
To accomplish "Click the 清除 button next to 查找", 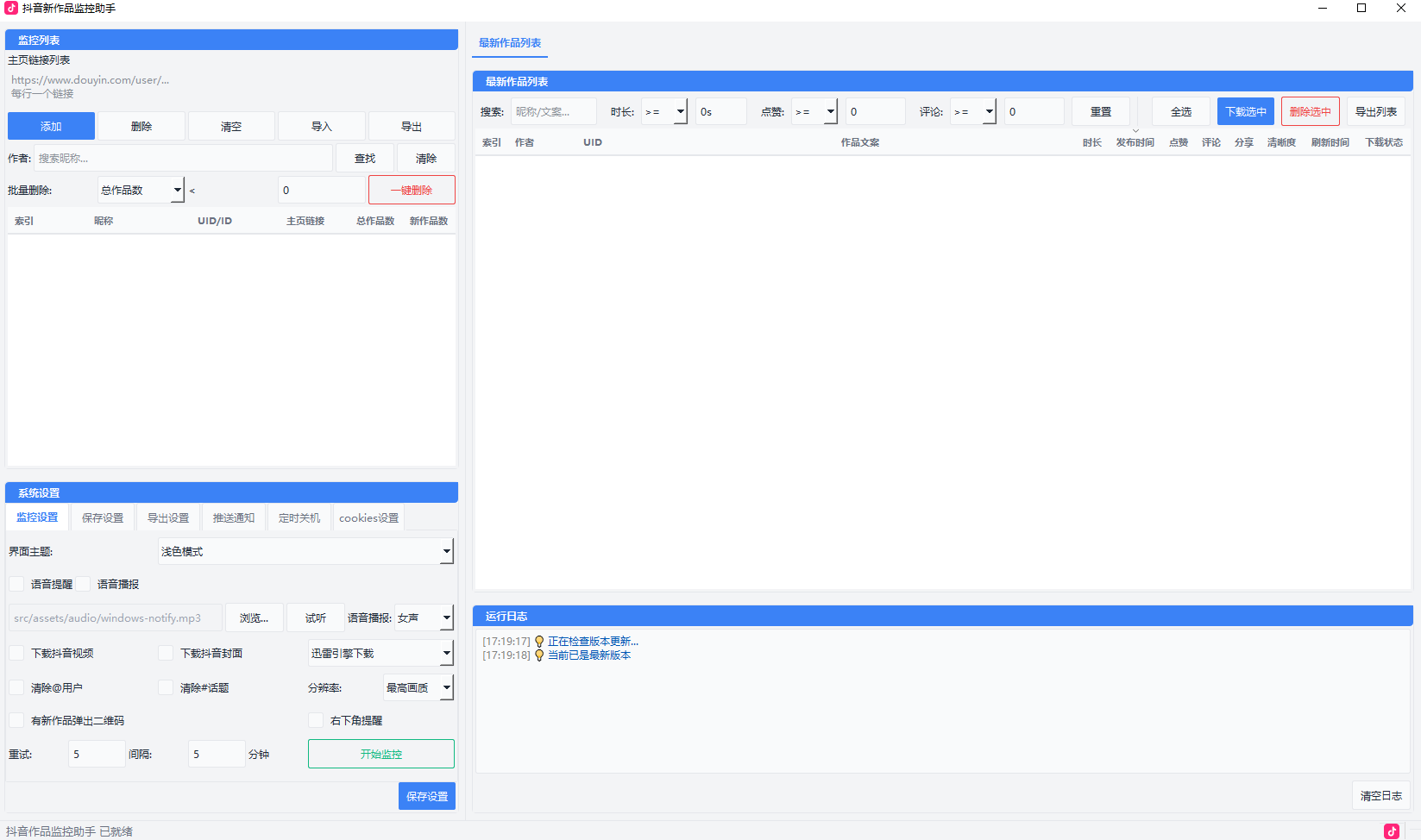I will click(x=426, y=158).
